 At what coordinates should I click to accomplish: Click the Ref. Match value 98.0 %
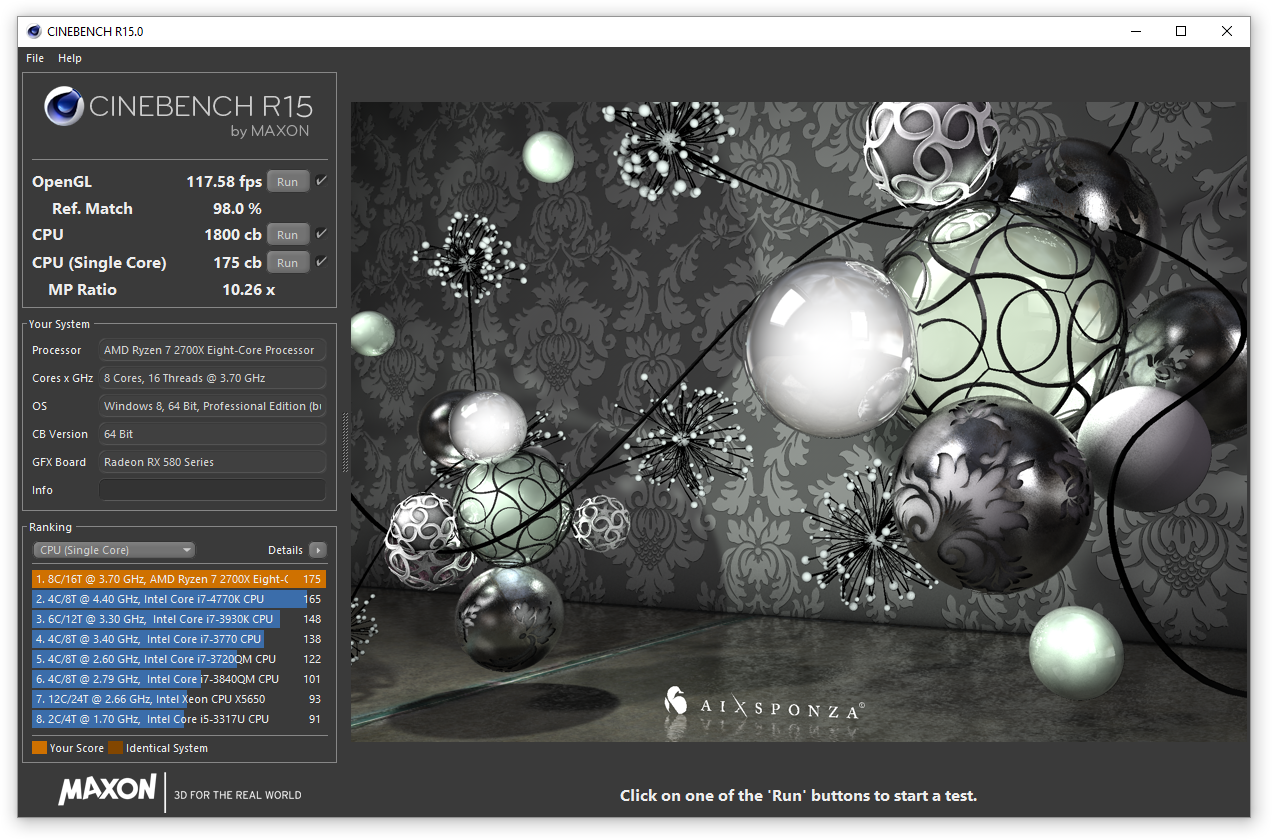237,209
